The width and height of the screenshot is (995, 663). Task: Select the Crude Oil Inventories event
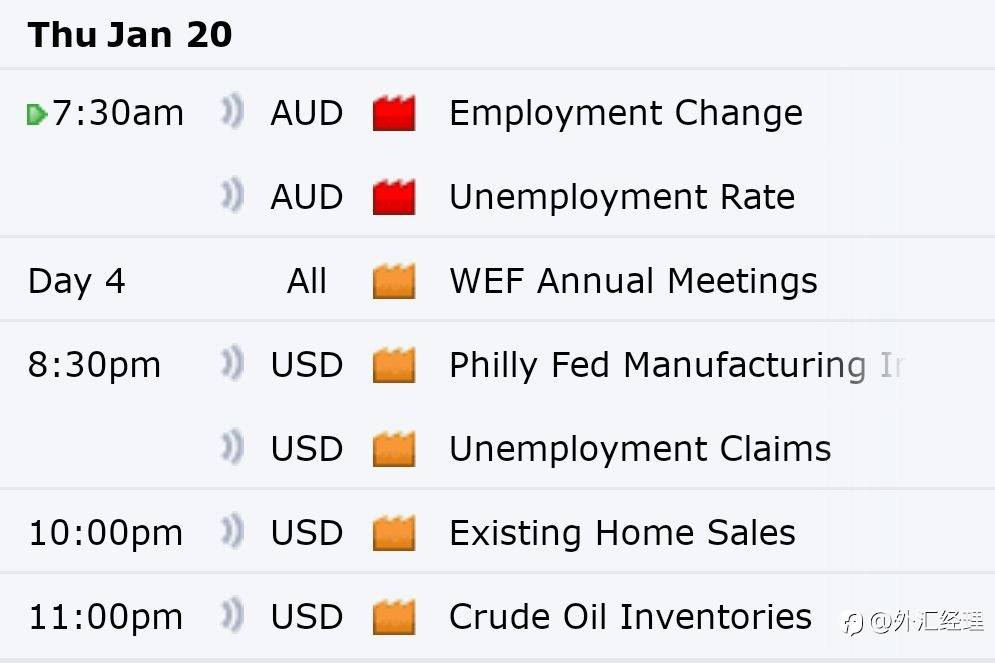click(x=630, y=617)
